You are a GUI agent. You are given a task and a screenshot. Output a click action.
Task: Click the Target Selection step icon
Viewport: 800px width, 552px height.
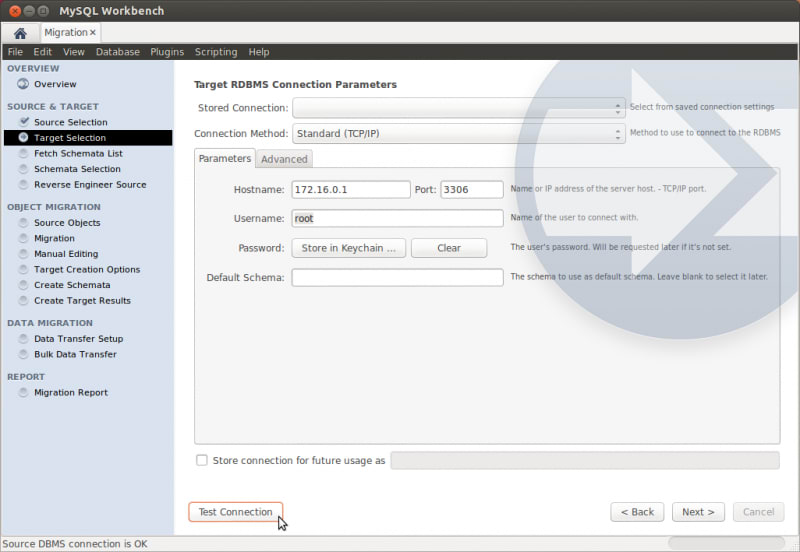(23, 137)
